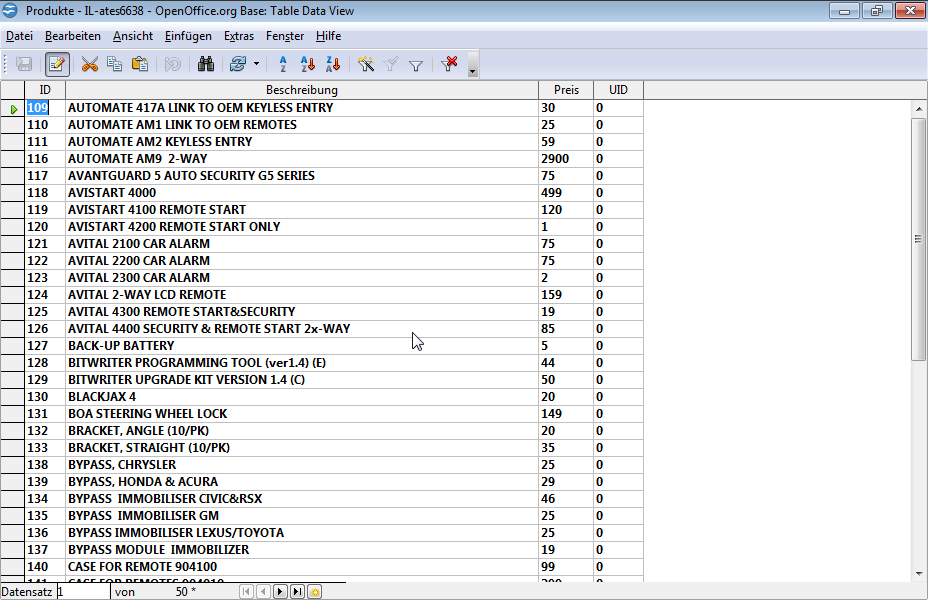Click the Preis column header
This screenshot has width=928, height=600.
point(566,90)
